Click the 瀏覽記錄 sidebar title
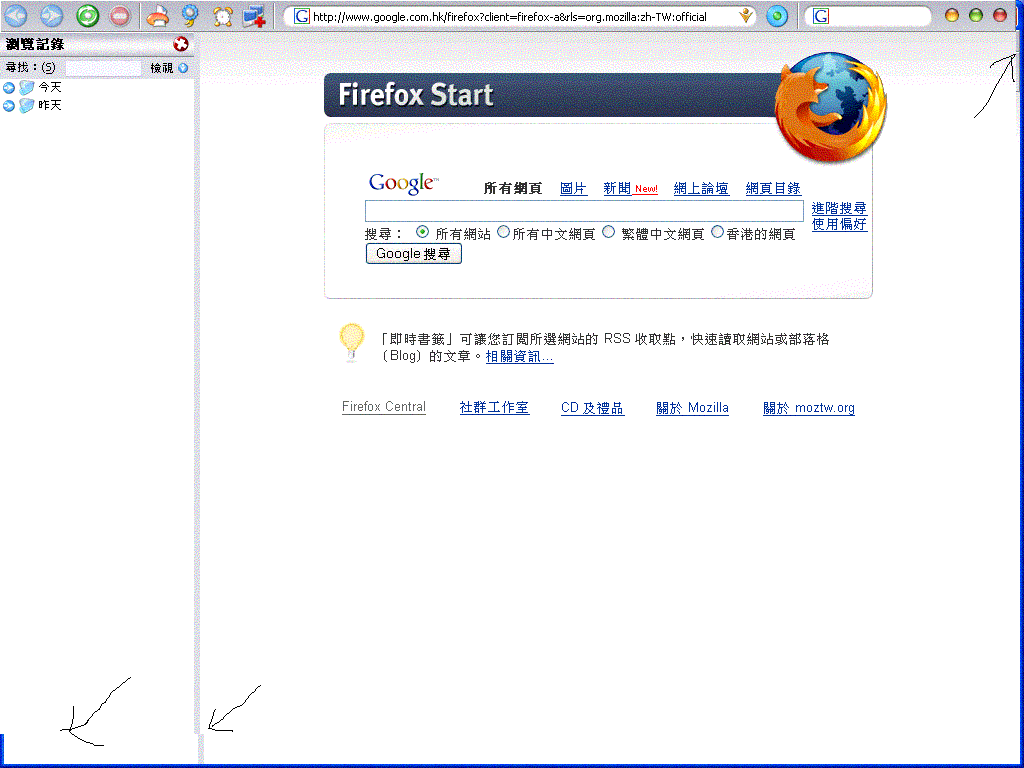Viewport: 1024px width, 768px height. tap(35, 44)
